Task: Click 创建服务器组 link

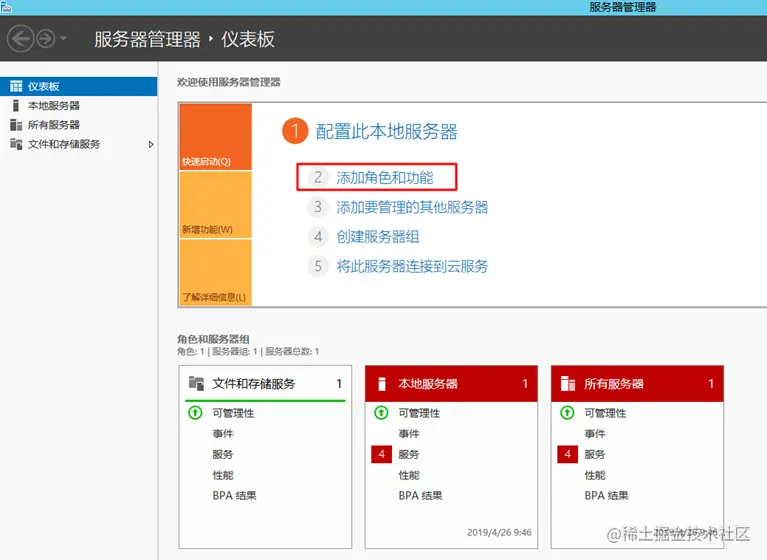Action: click(378, 237)
